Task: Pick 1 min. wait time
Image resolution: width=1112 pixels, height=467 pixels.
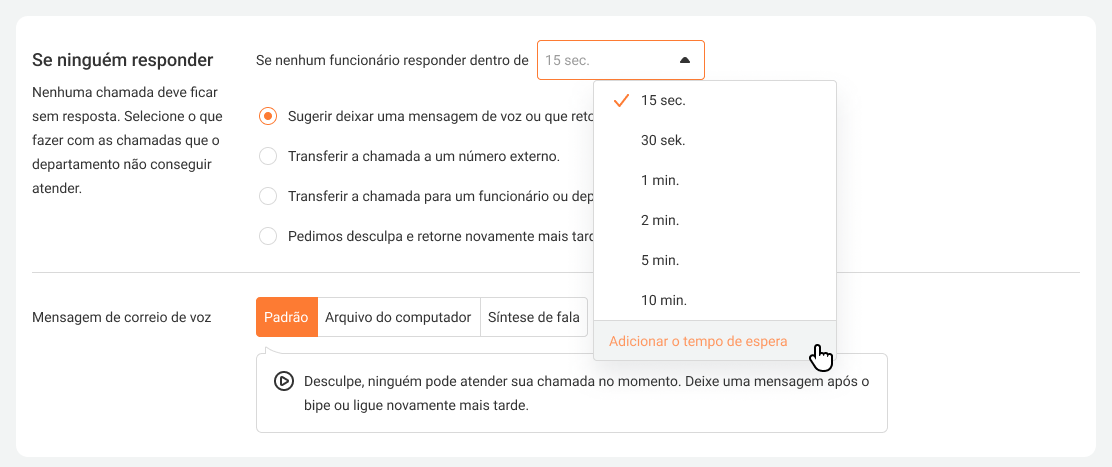Action: click(660, 180)
